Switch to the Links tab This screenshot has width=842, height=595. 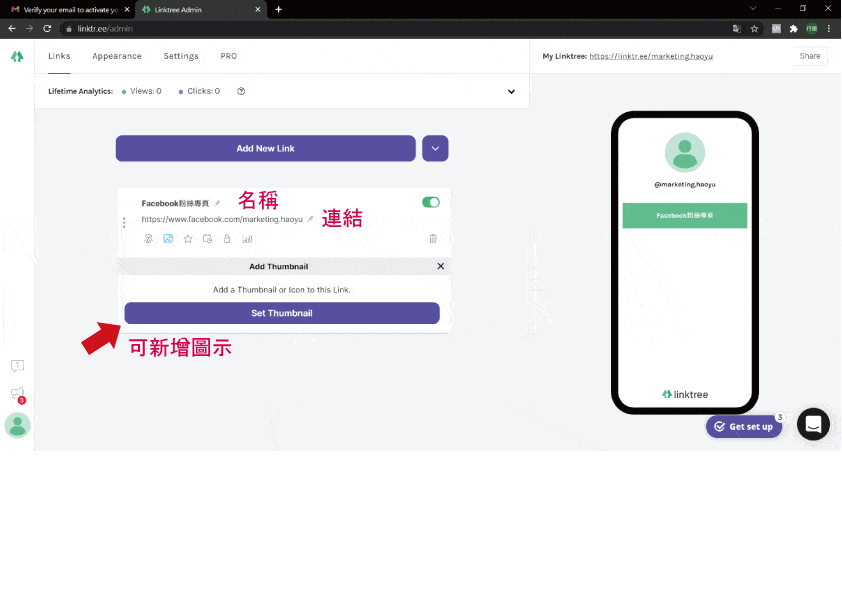tap(59, 56)
